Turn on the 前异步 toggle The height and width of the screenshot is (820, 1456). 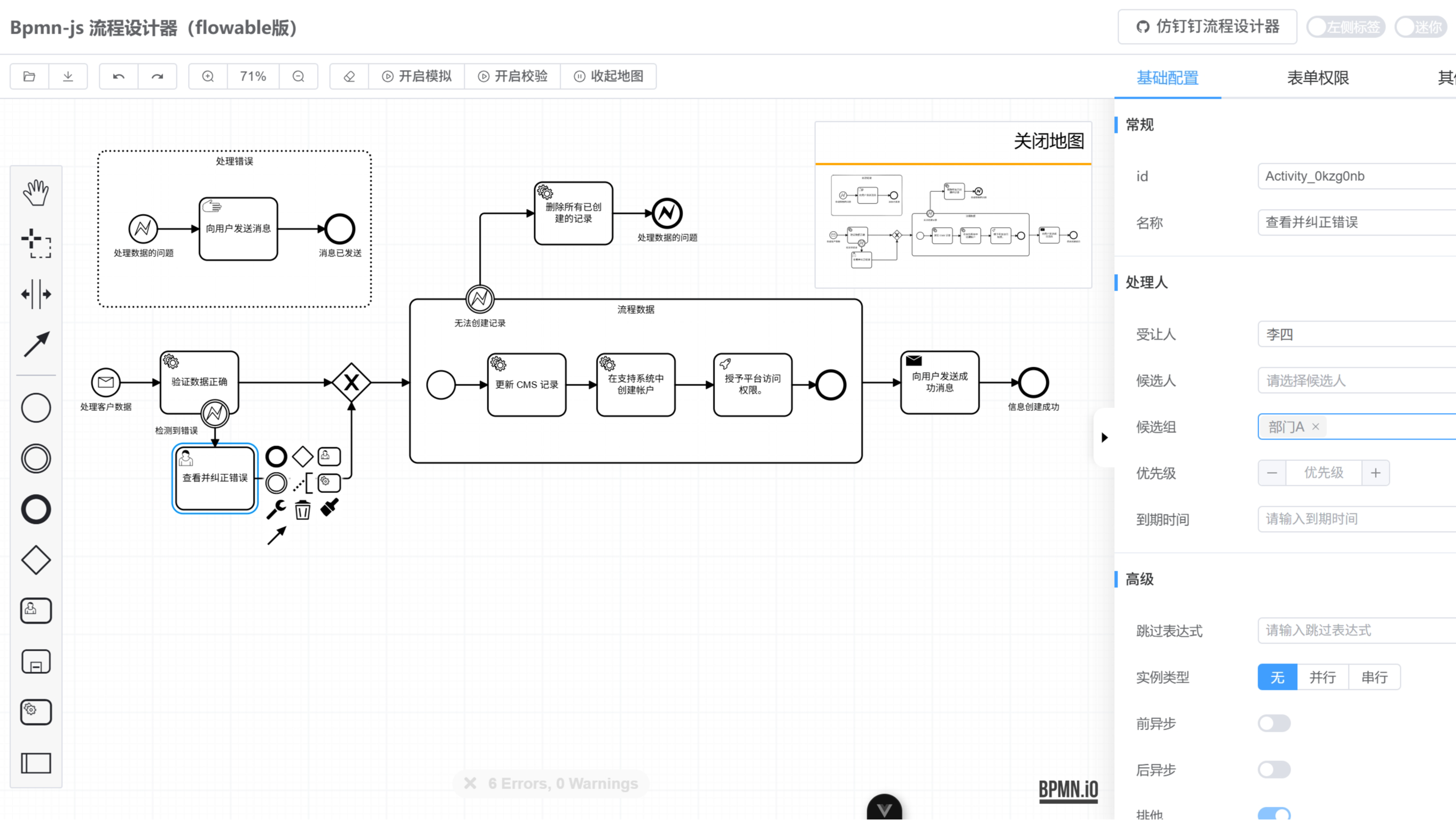coord(1274,723)
